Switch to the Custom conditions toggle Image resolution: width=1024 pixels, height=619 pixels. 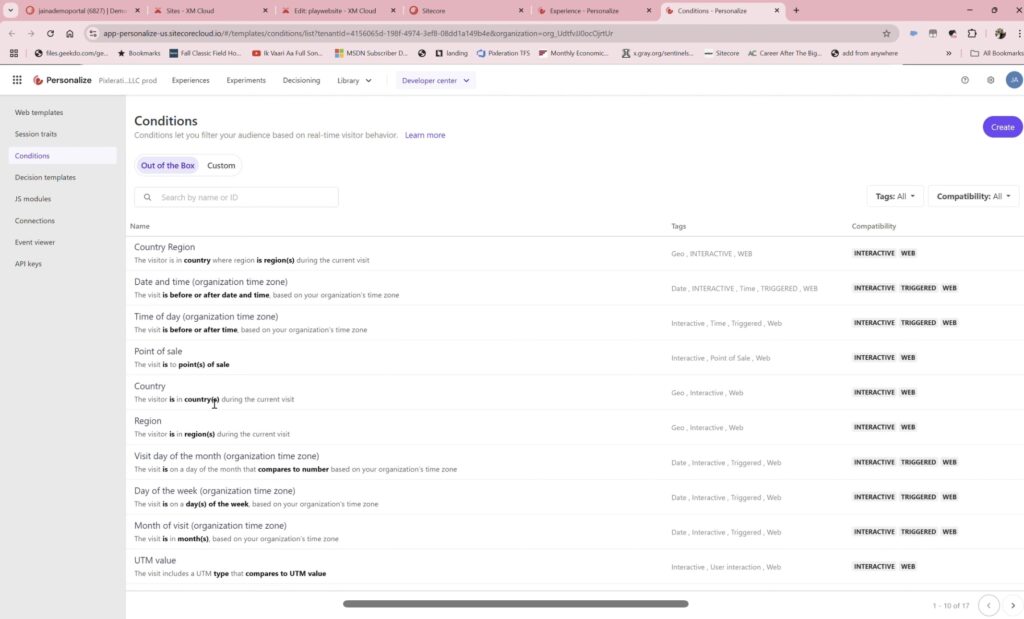[221, 166]
